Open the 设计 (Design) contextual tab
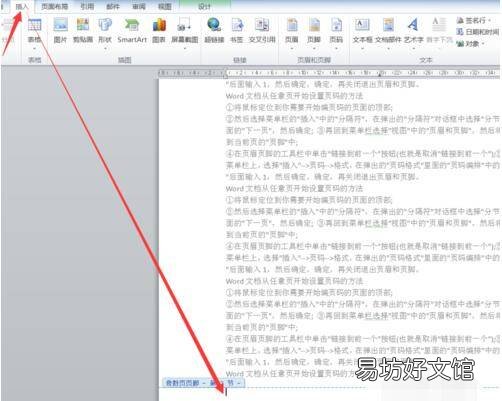Screen dimensions: 502x401 pos(204,6)
